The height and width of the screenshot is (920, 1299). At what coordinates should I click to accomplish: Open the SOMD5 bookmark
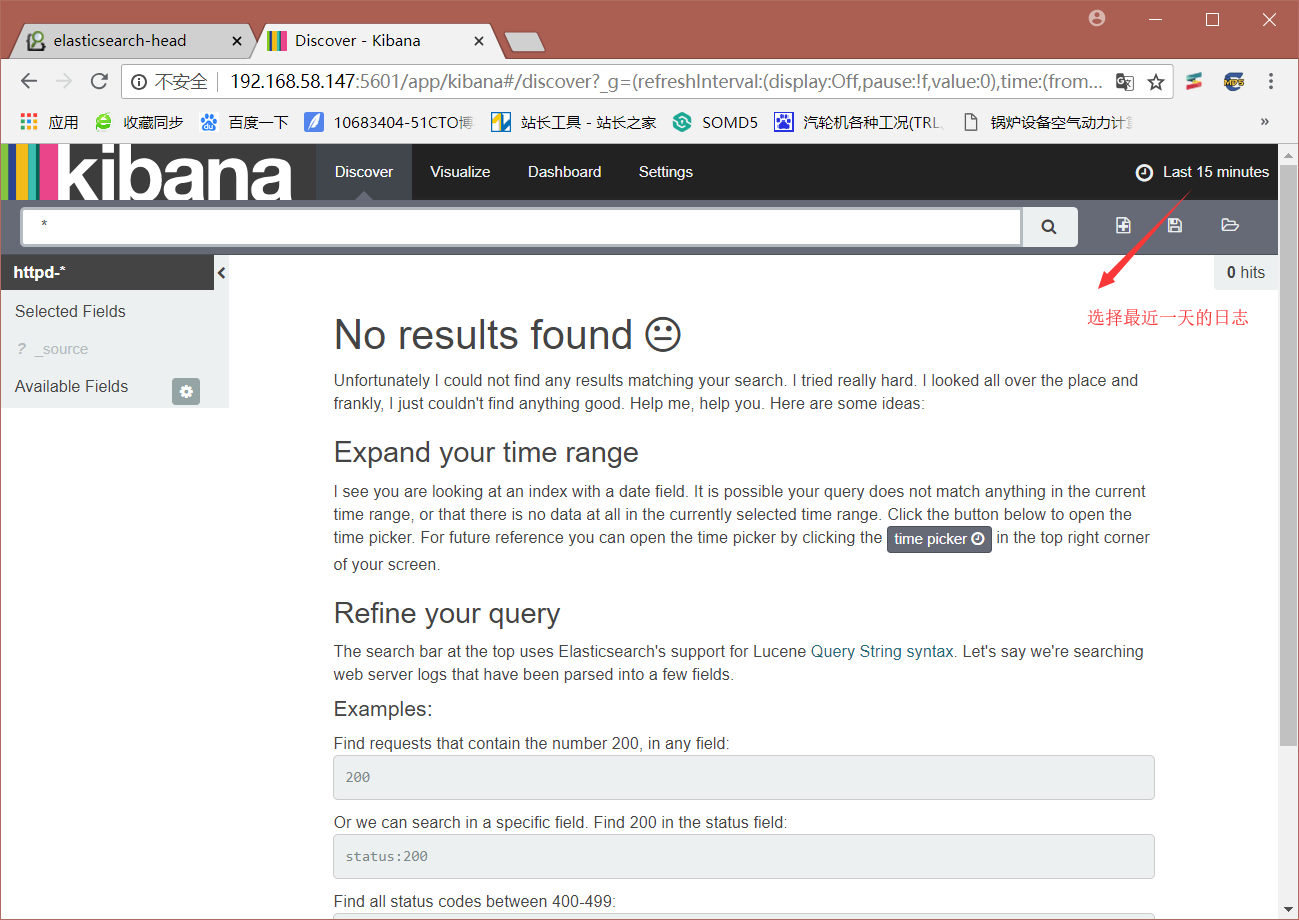(x=715, y=122)
